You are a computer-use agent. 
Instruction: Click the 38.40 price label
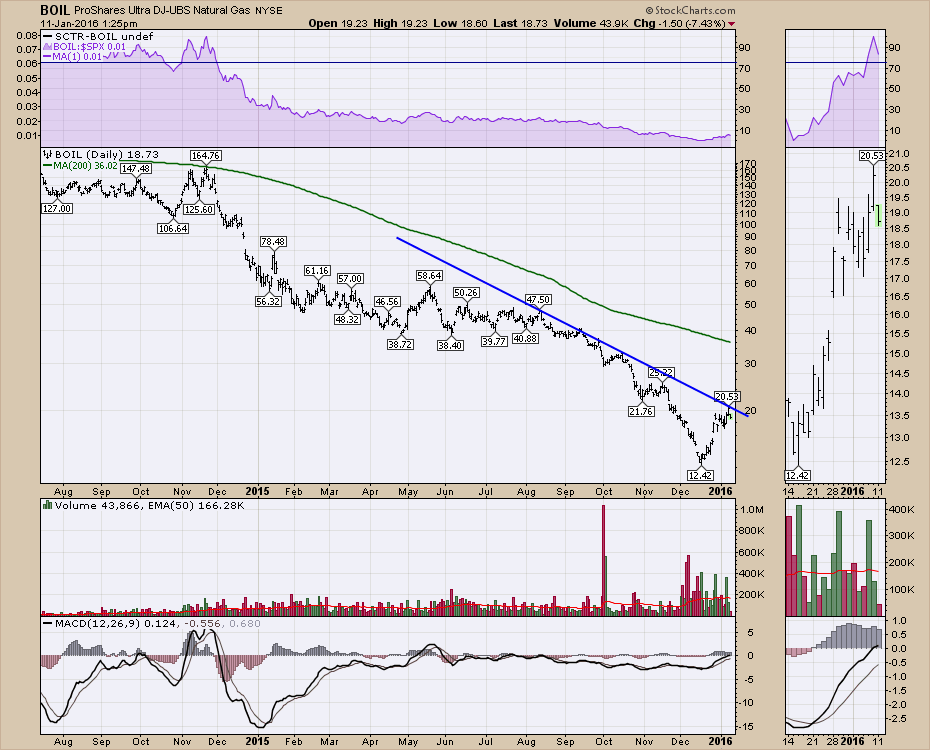(x=450, y=345)
